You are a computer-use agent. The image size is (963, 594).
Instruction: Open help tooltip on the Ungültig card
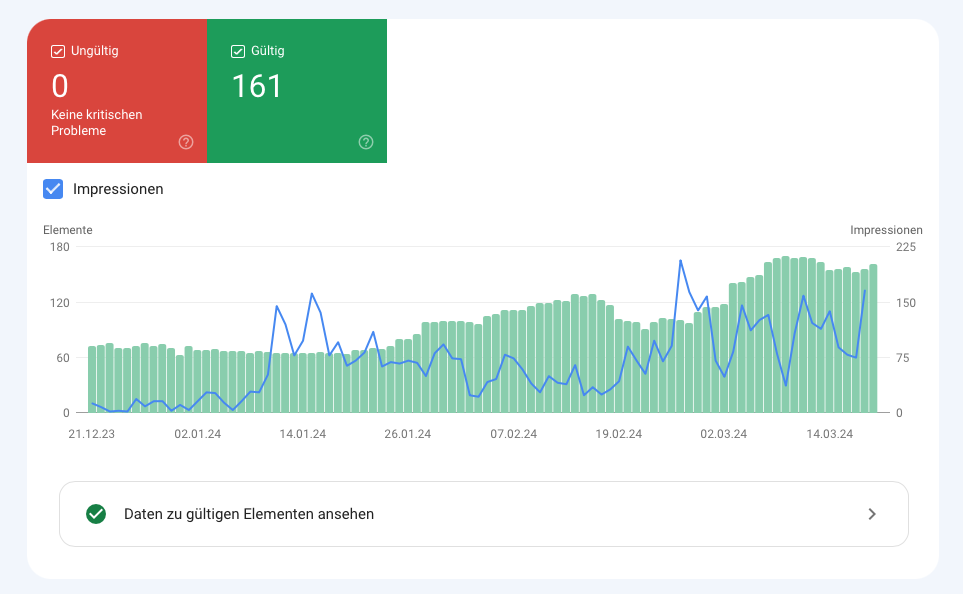click(x=185, y=142)
